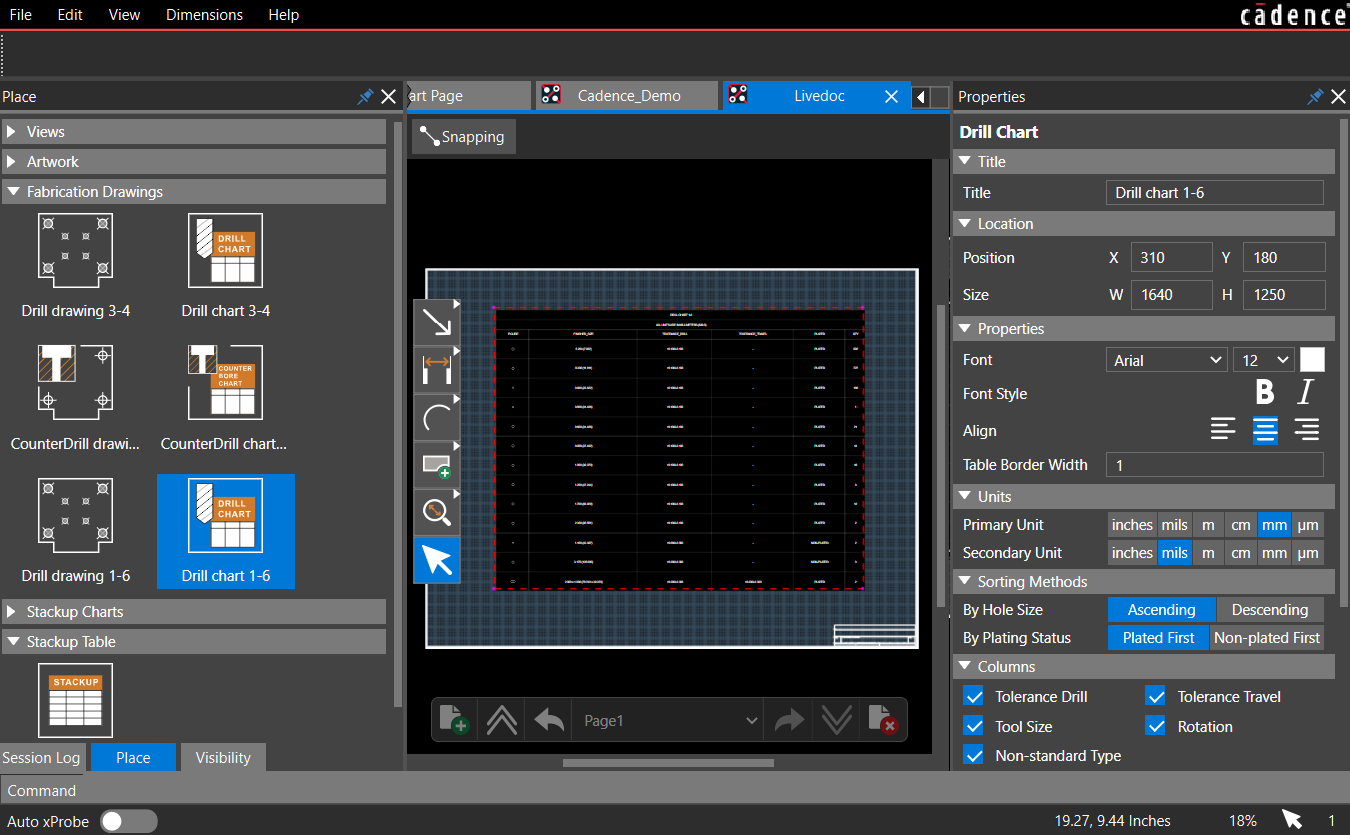
Task: Toggle Bold font style
Action: point(1265,392)
